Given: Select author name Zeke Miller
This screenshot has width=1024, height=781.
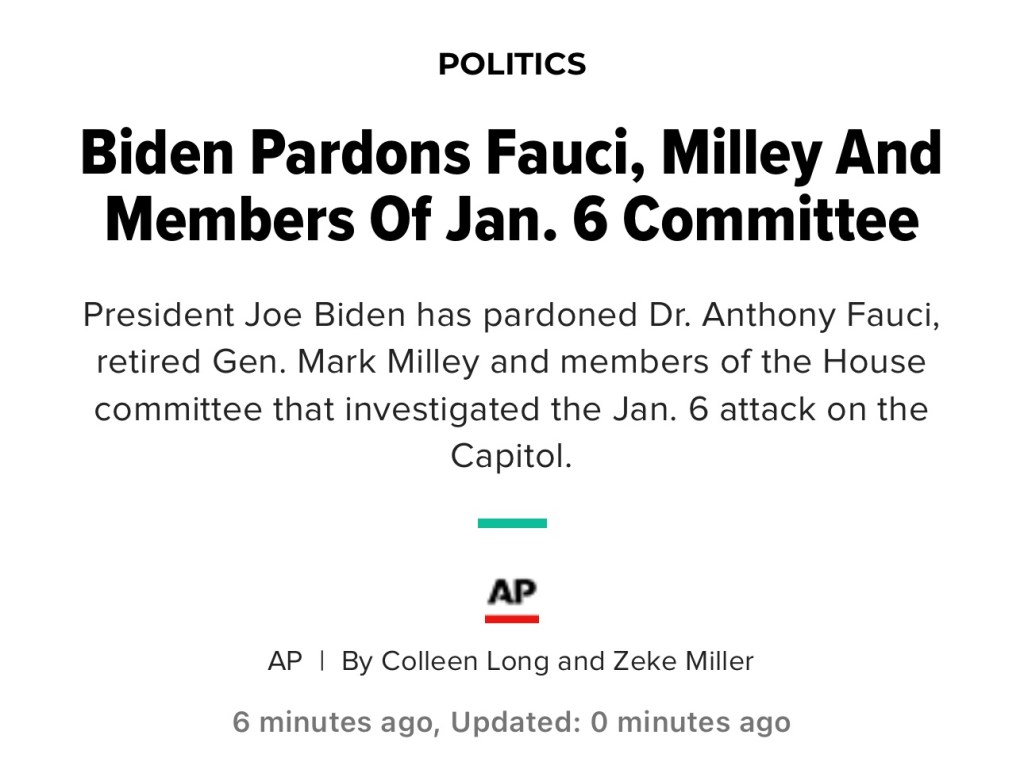Looking at the screenshot, I should point(683,661).
